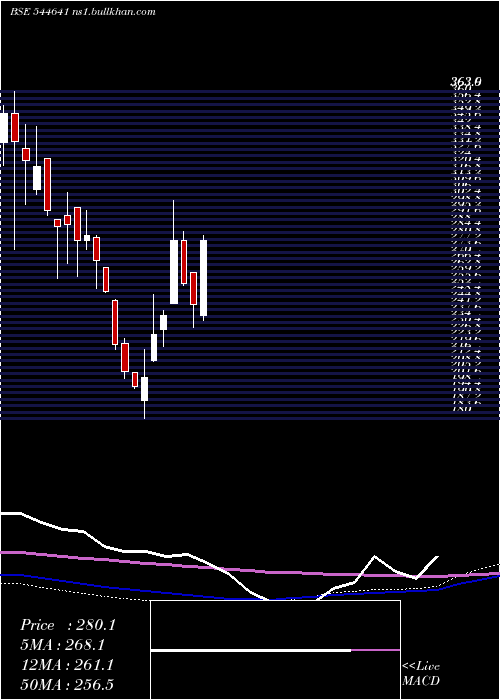Click the 363.0 top price label
Viewport: 500px width, 700px height.
pyautogui.click(x=465, y=81)
